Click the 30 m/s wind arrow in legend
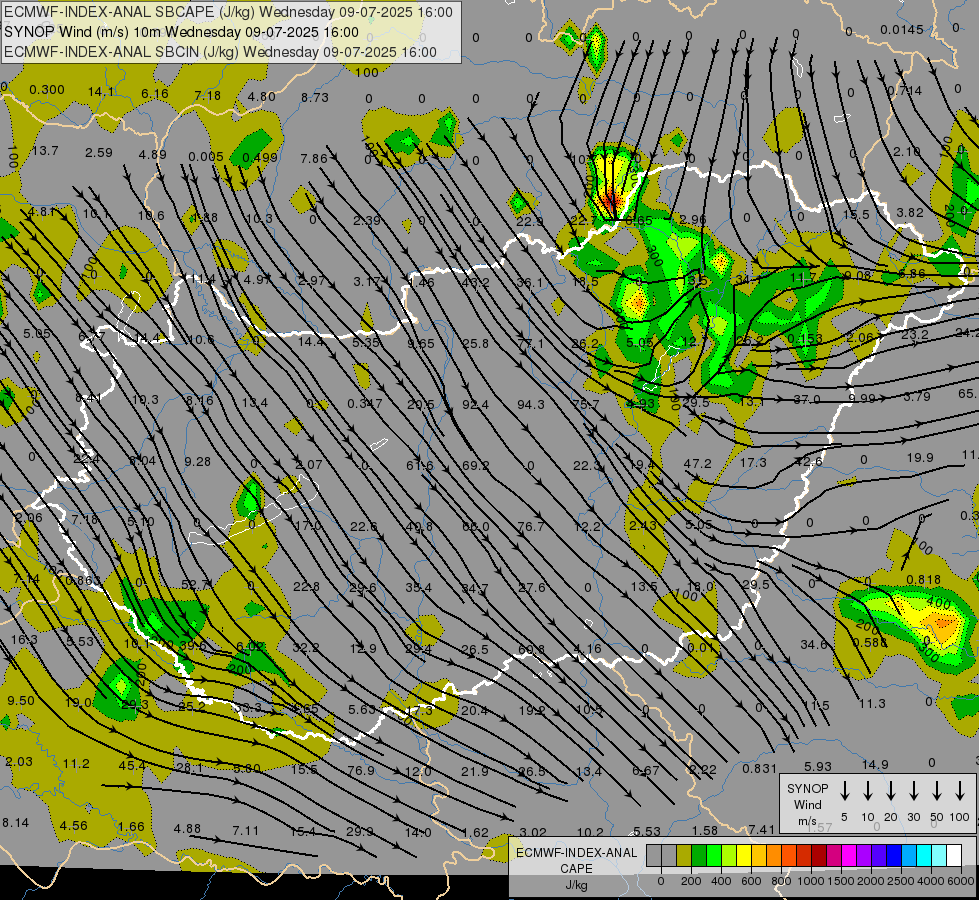Image resolution: width=979 pixels, height=900 pixels. (913, 791)
